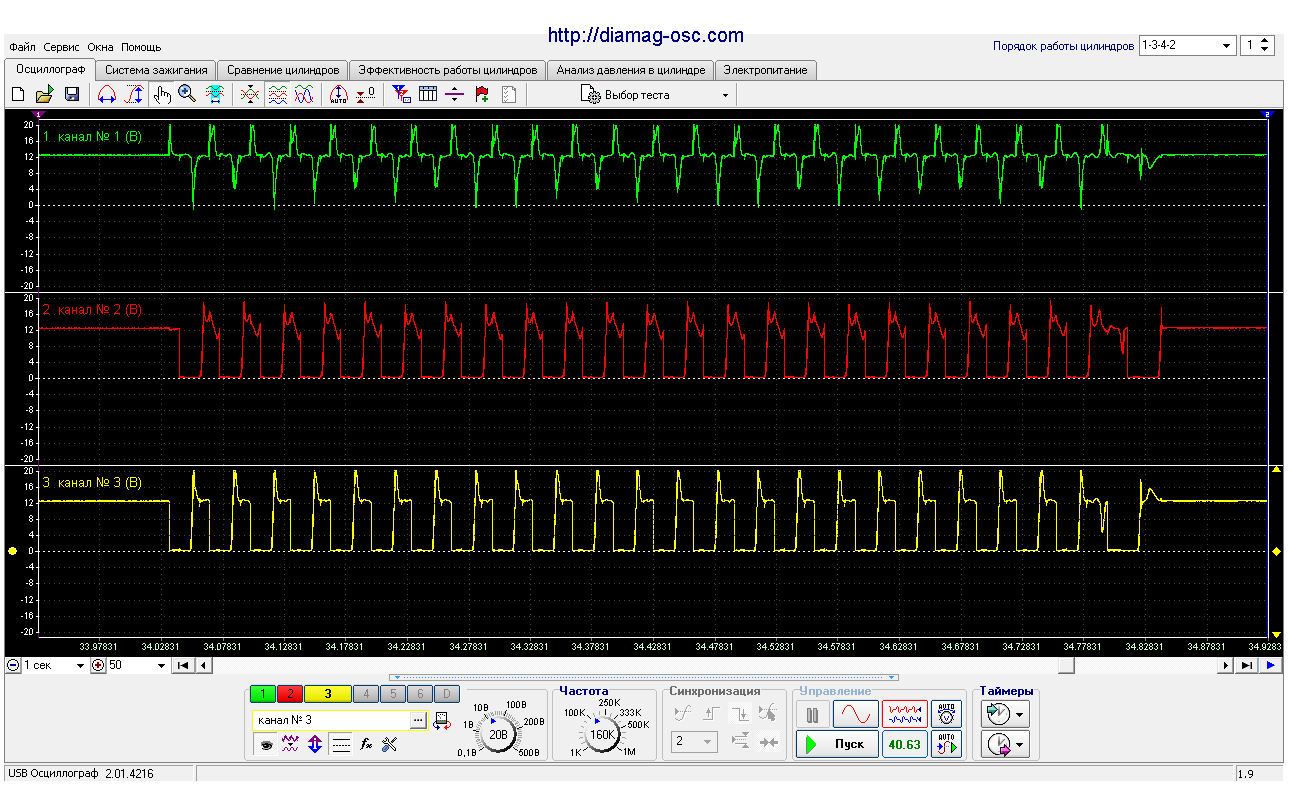Toggle yellow channel 3 button
This screenshot has width=1296, height=786.
[x=327, y=694]
